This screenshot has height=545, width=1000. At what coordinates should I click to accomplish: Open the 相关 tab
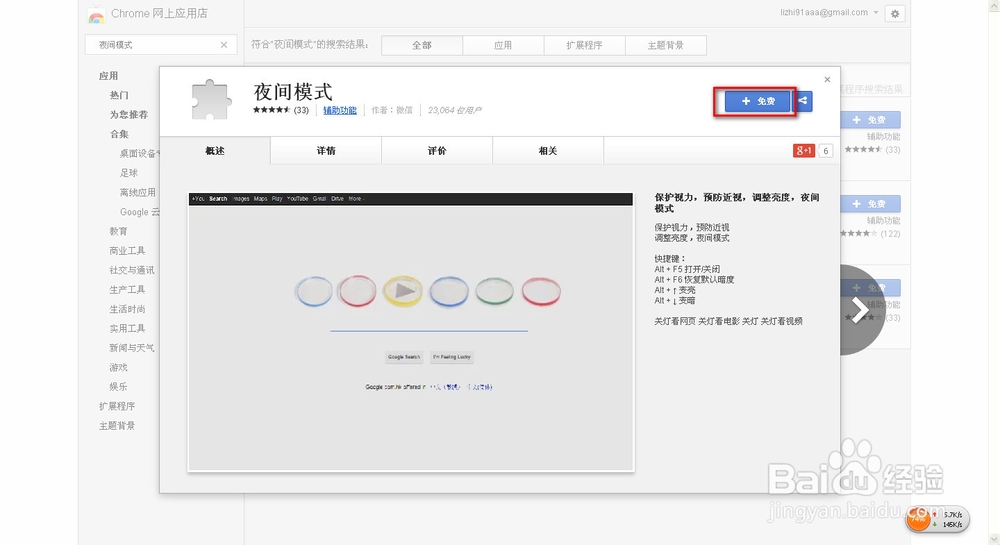coord(548,150)
